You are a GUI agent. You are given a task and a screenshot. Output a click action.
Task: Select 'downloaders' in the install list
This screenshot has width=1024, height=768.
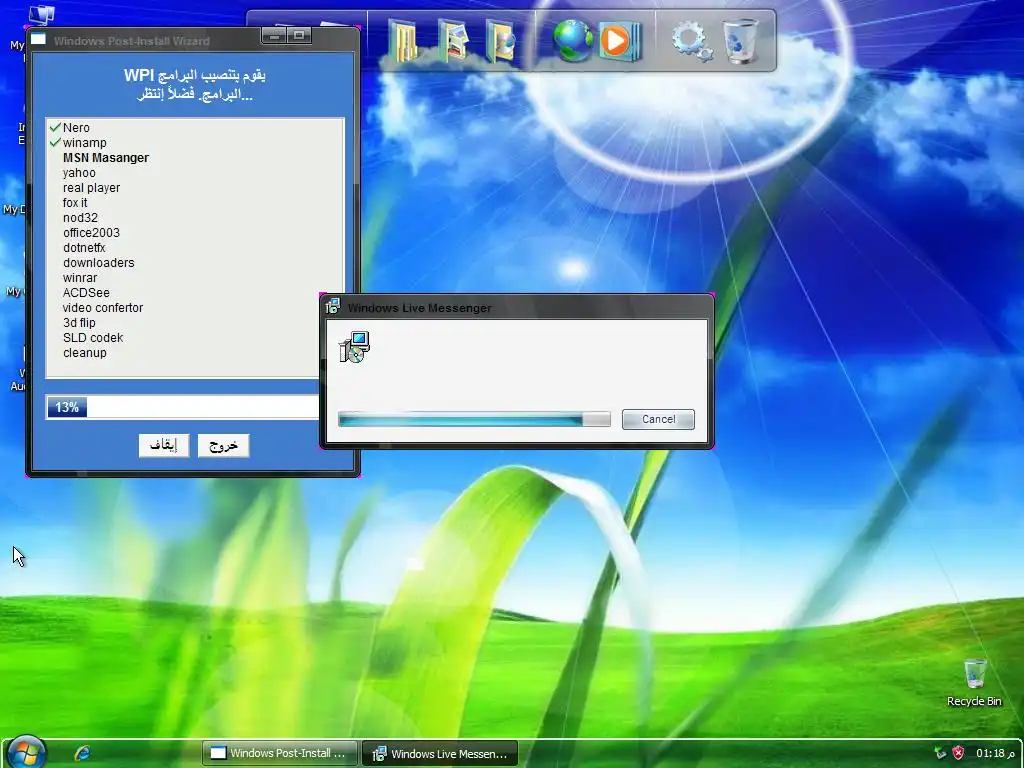pyautogui.click(x=99, y=263)
